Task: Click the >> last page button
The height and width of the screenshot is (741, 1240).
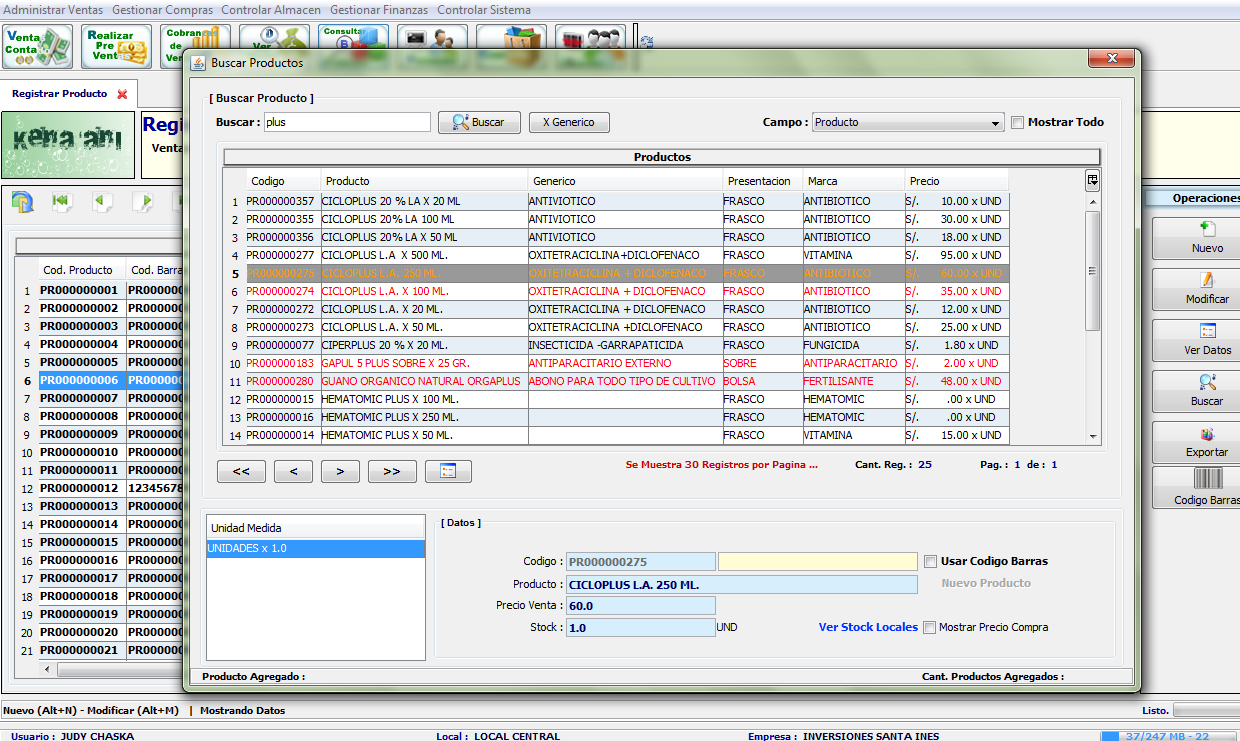Action: 392,471
